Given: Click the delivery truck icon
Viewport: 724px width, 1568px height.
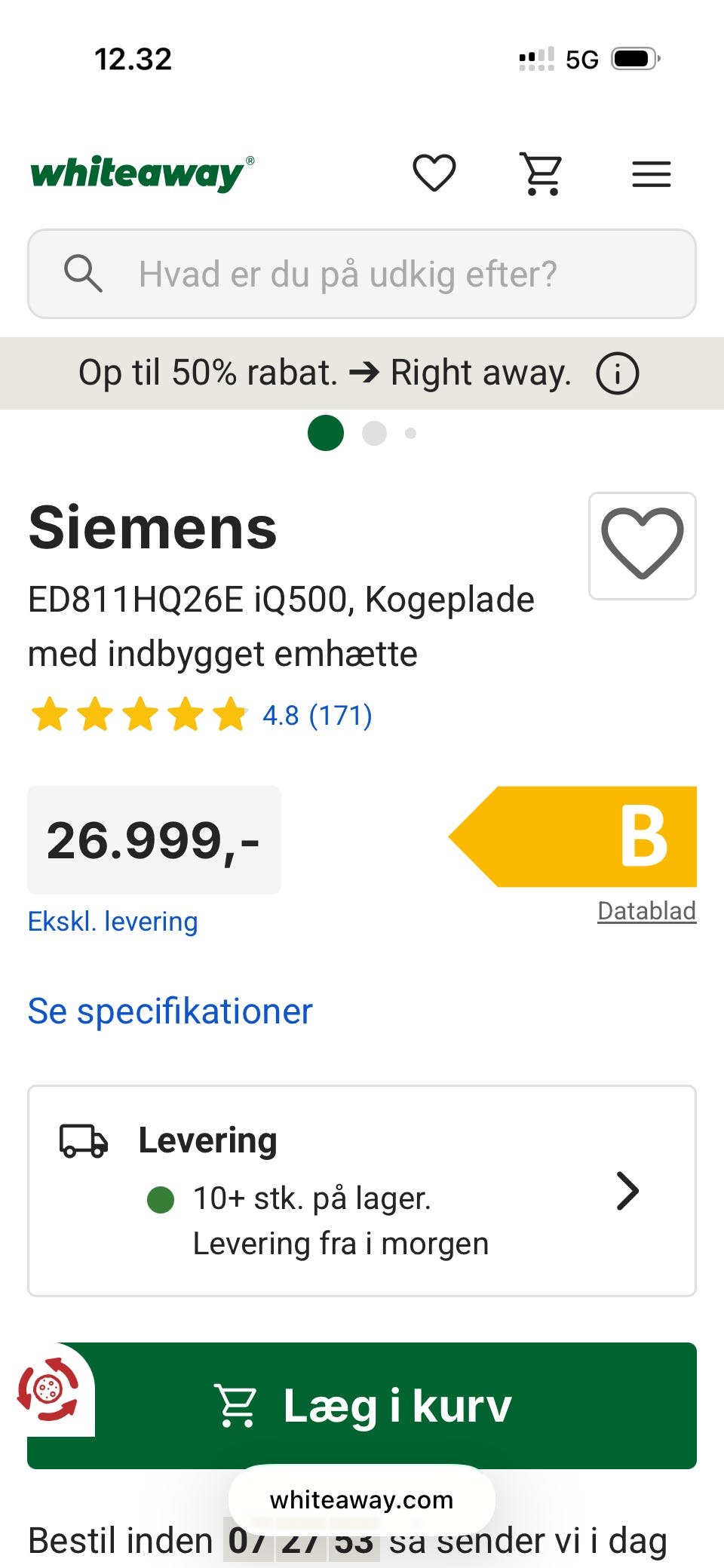Looking at the screenshot, I should tap(84, 1140).
